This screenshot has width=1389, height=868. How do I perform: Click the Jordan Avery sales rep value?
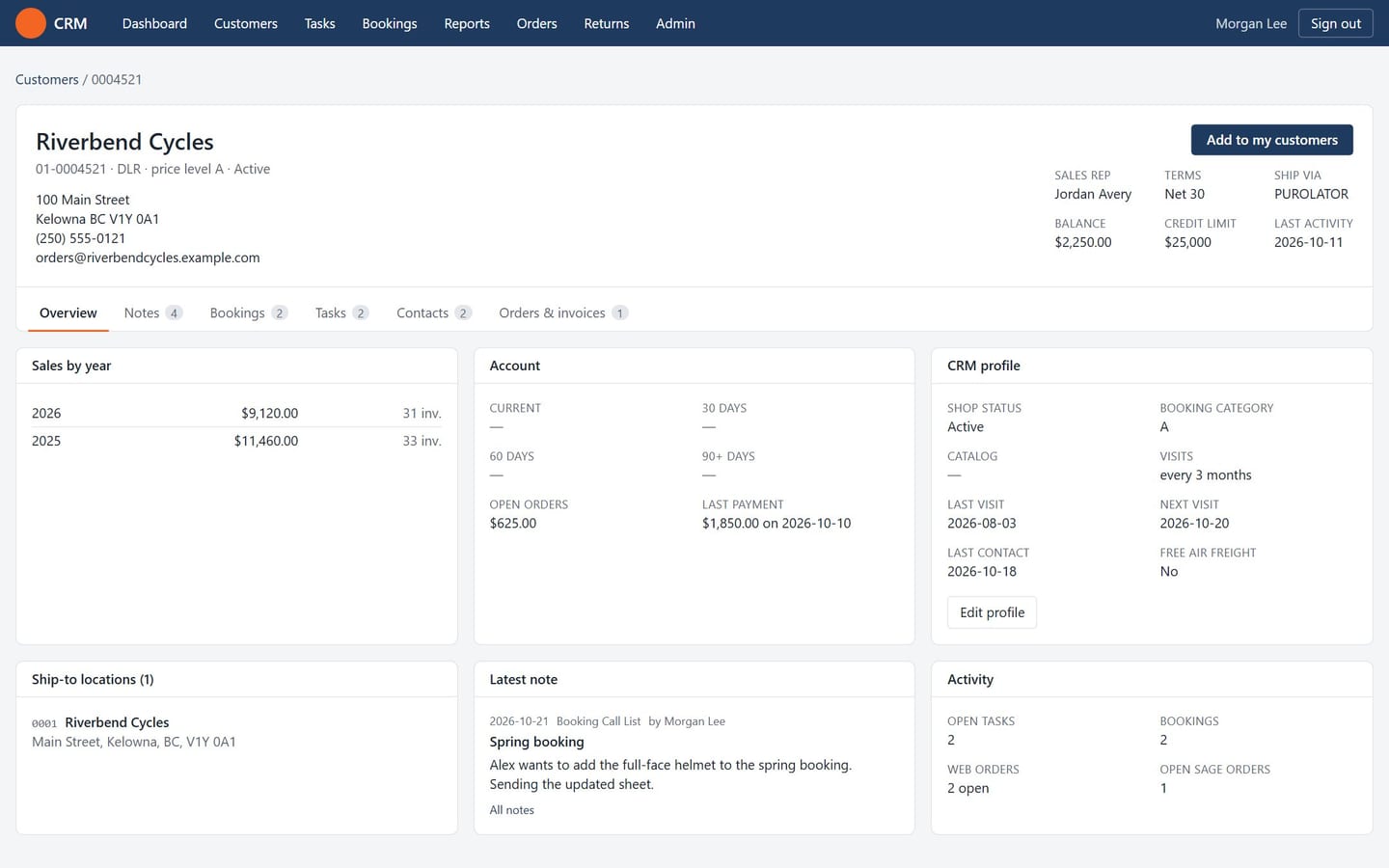pos(1093,194)
